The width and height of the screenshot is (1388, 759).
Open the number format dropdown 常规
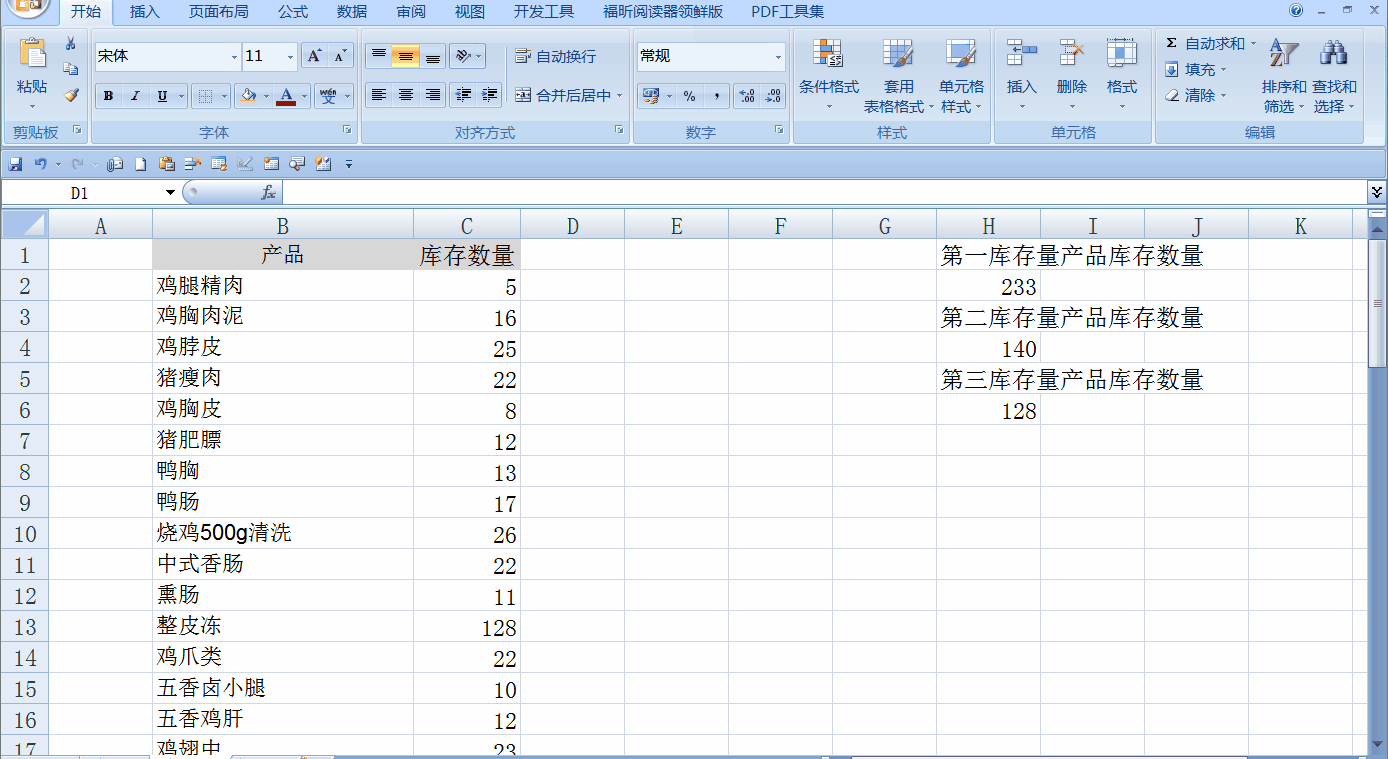pos(778,57)
